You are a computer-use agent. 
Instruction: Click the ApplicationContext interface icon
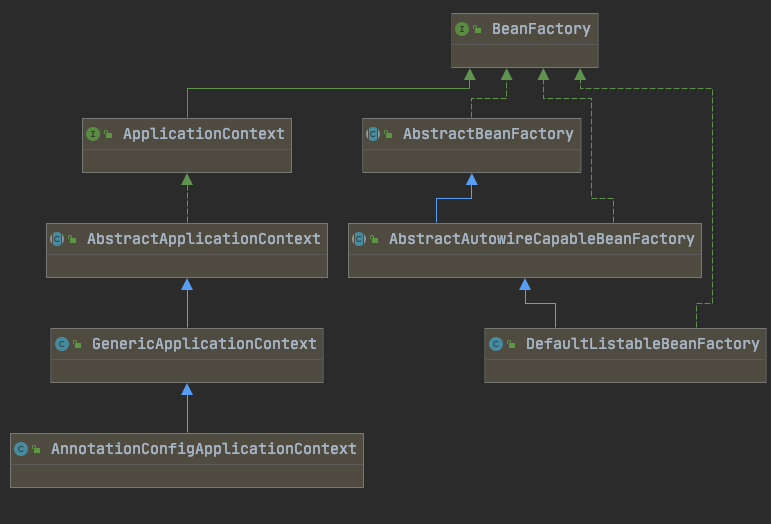pos(93,134)
